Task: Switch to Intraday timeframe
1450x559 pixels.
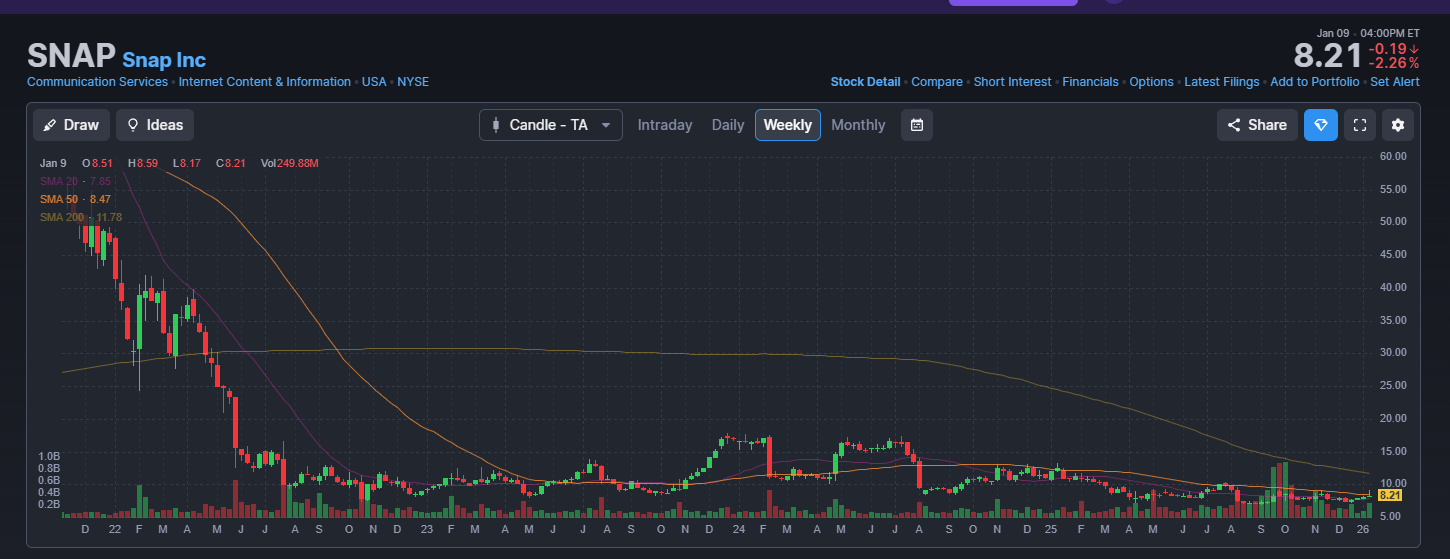Action: pos(665,125)
